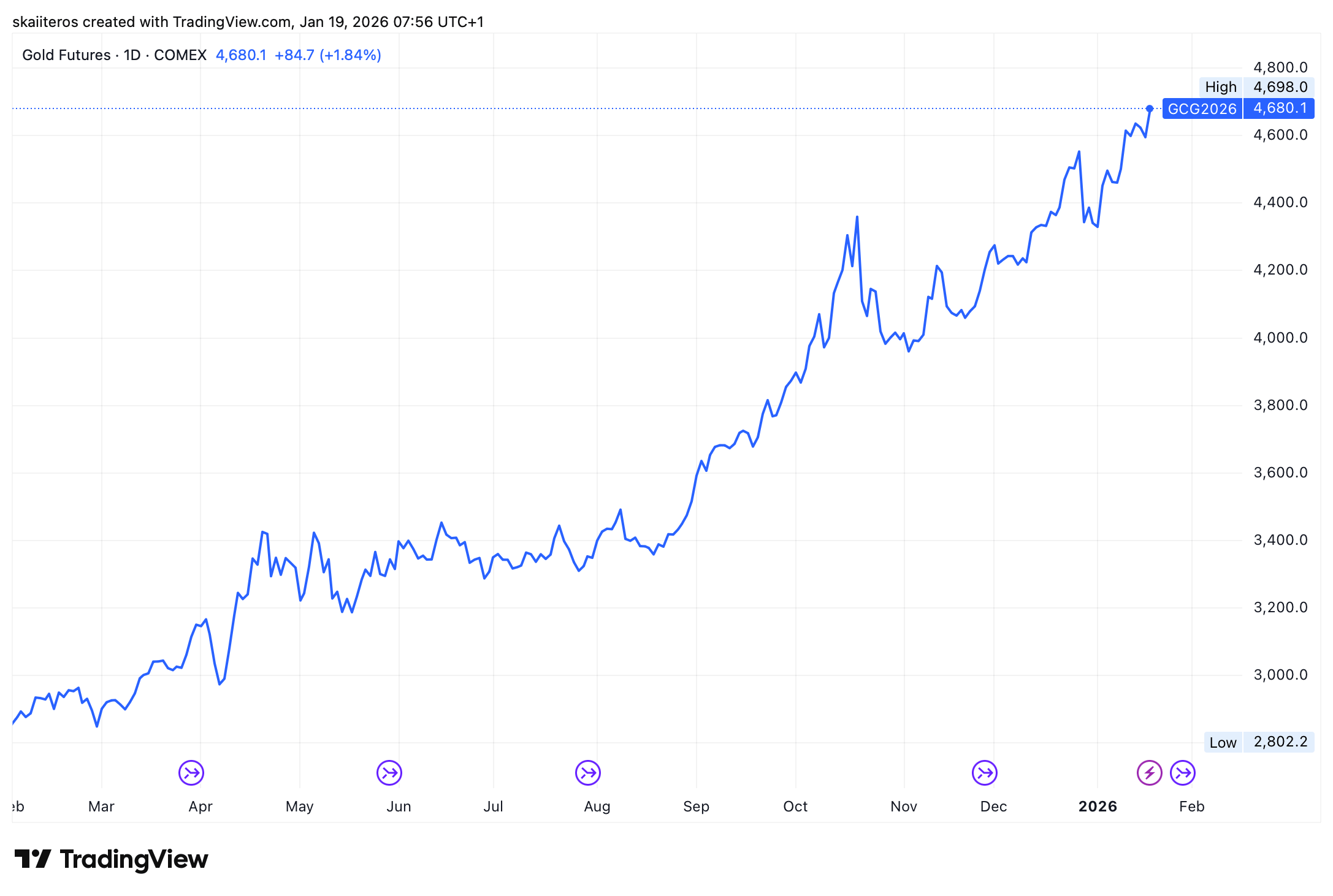Click the 4,000.0 level on the price scale
The width and height of the screenshot is (1333, 896).
[x=1279, y=337]
